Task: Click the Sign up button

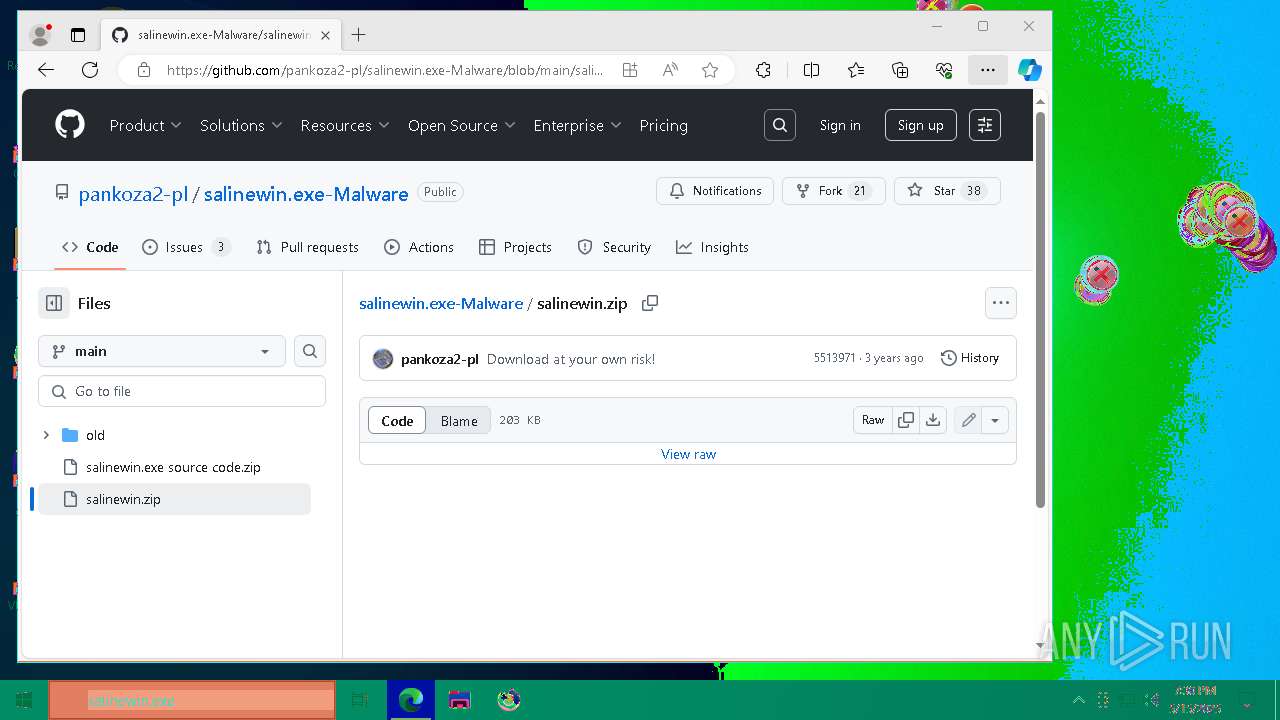Action: point(921,125)
